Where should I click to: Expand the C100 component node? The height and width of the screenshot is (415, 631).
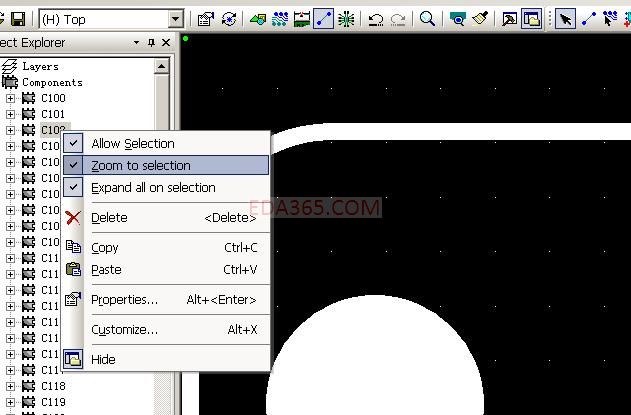[10, 98]
